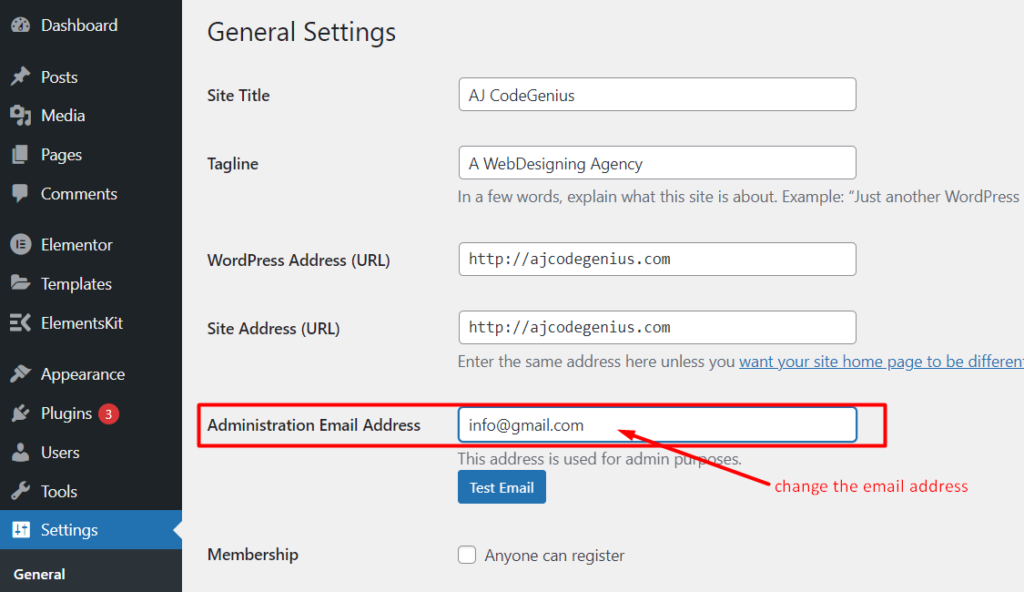This screenshot has height=592, width=1024.
Task: Open the General settings submenu item
Action: 39,574
